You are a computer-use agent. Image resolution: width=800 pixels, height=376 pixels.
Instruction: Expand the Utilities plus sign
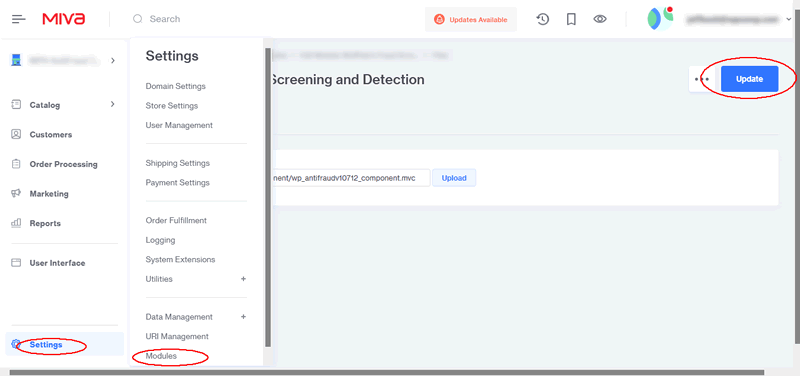point(243,279)
